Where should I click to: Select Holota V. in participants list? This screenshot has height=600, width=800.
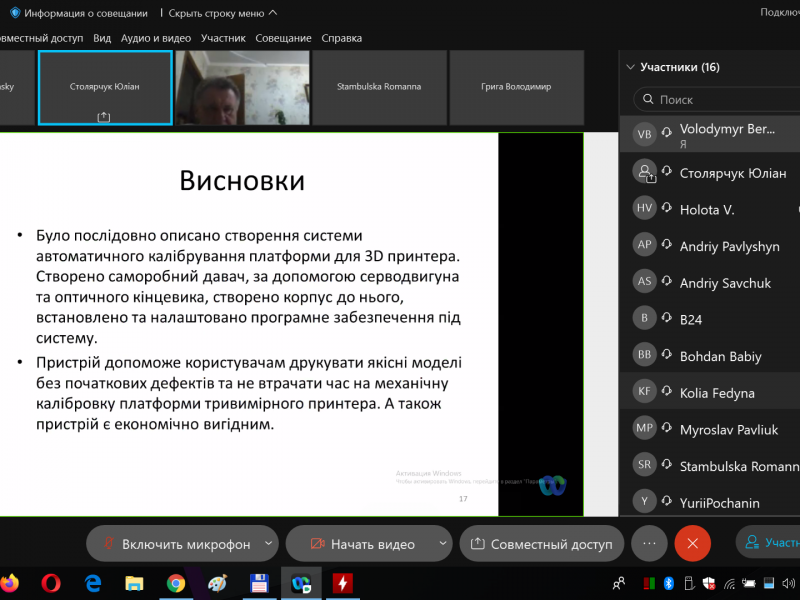(x=707, y=210)
